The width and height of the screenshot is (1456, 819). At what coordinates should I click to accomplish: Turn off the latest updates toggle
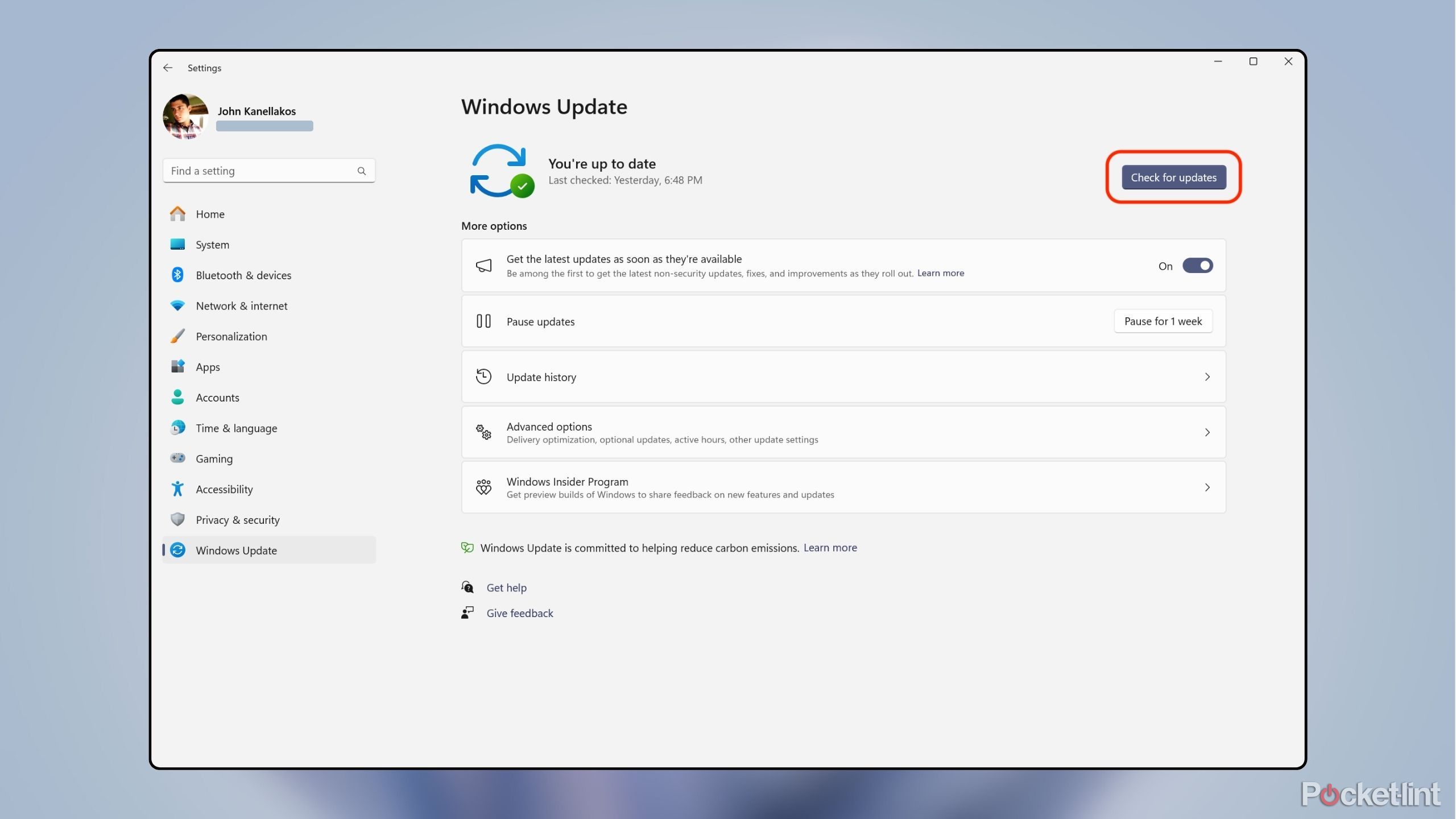tap(1198, 266)
